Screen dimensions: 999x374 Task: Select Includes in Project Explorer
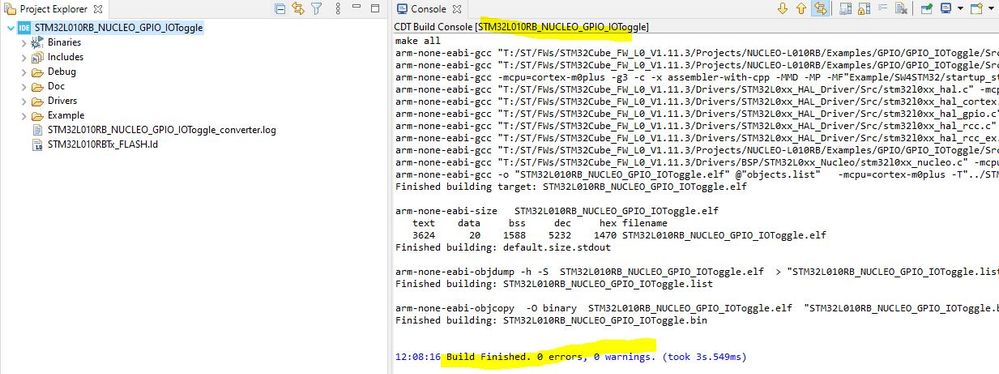[x=66, y=57]
